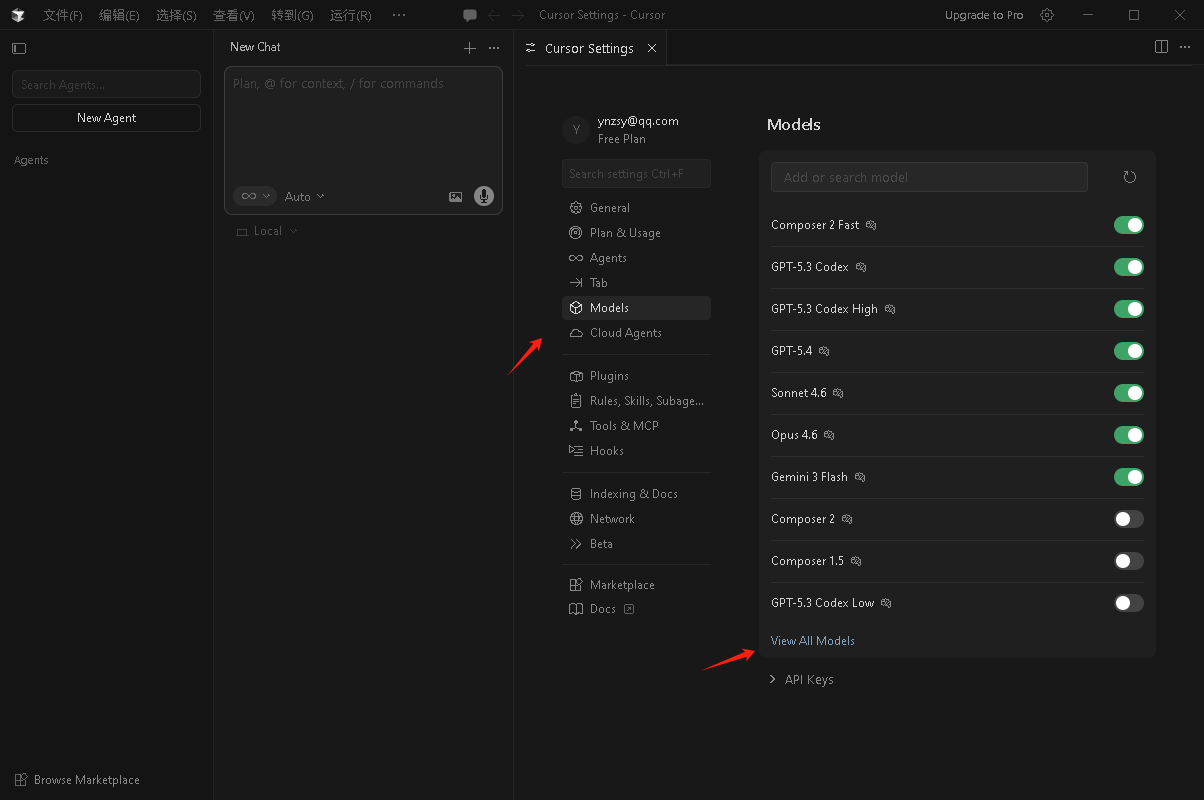
Task: Open the Auto model dropdown
Action: [304, 197]
